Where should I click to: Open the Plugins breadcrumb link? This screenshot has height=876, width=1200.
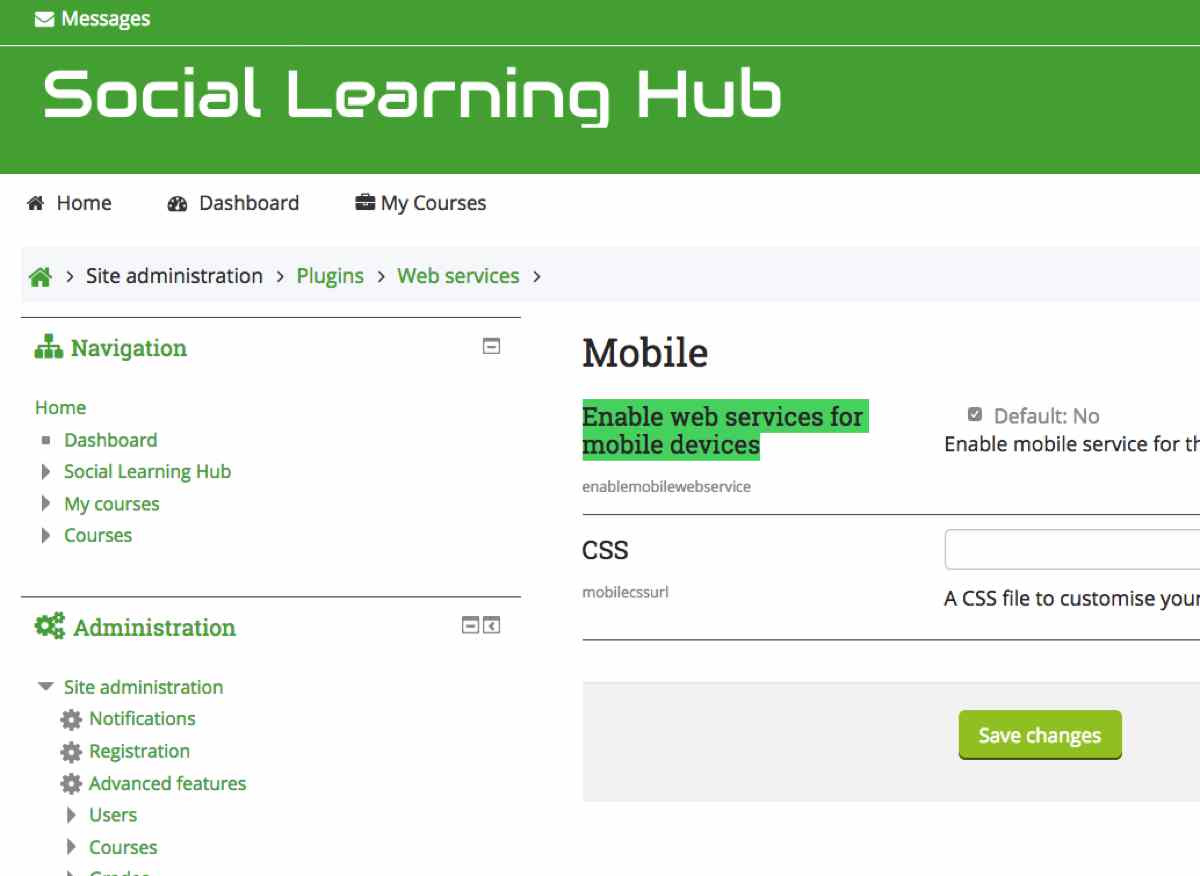click(330, 276)
